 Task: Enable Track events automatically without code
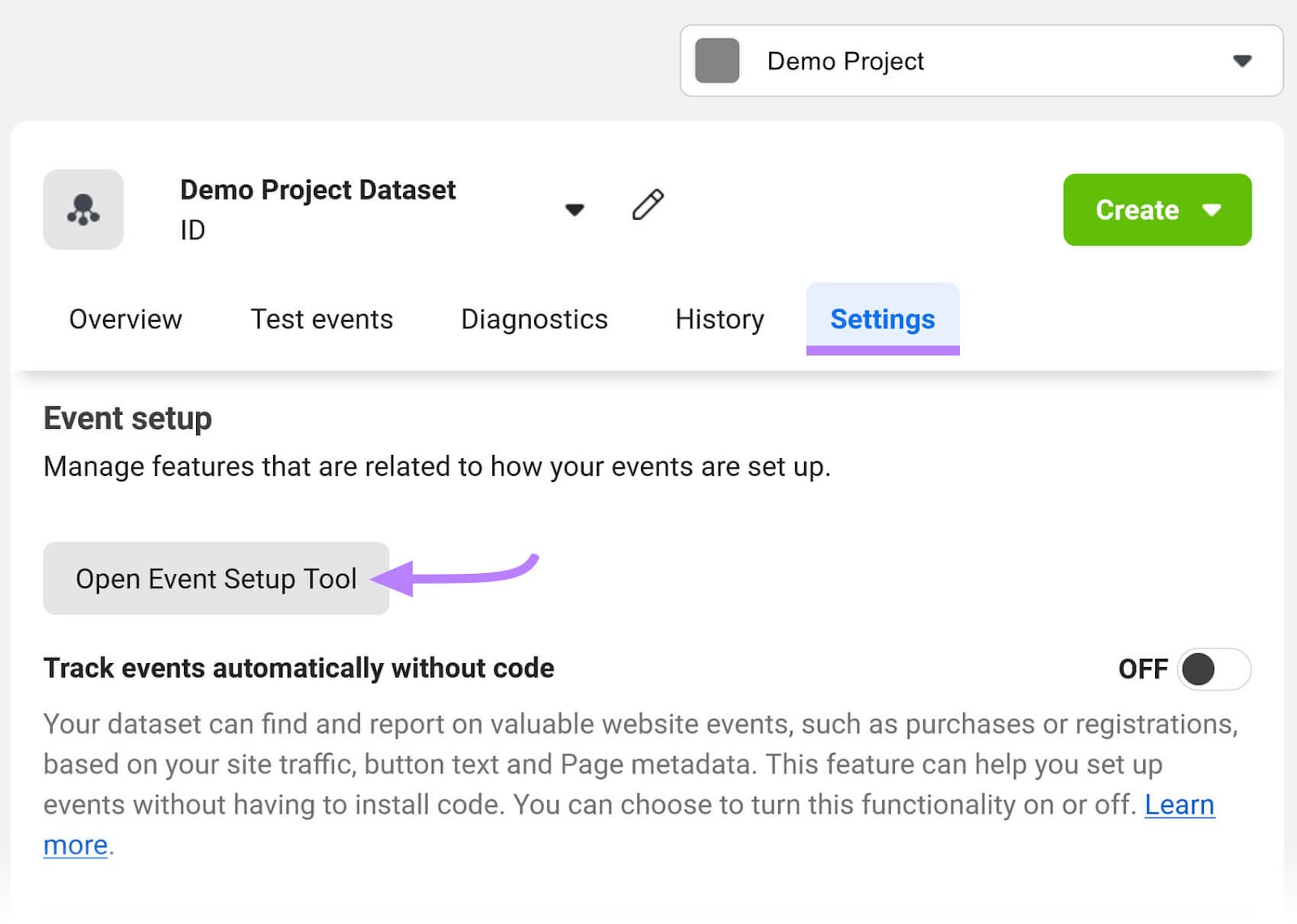[1212, 669]
